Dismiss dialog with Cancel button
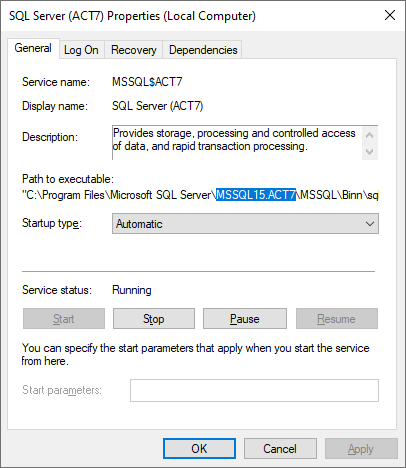Viewport: 406px width, 468px height. click(x=280, y=449)
